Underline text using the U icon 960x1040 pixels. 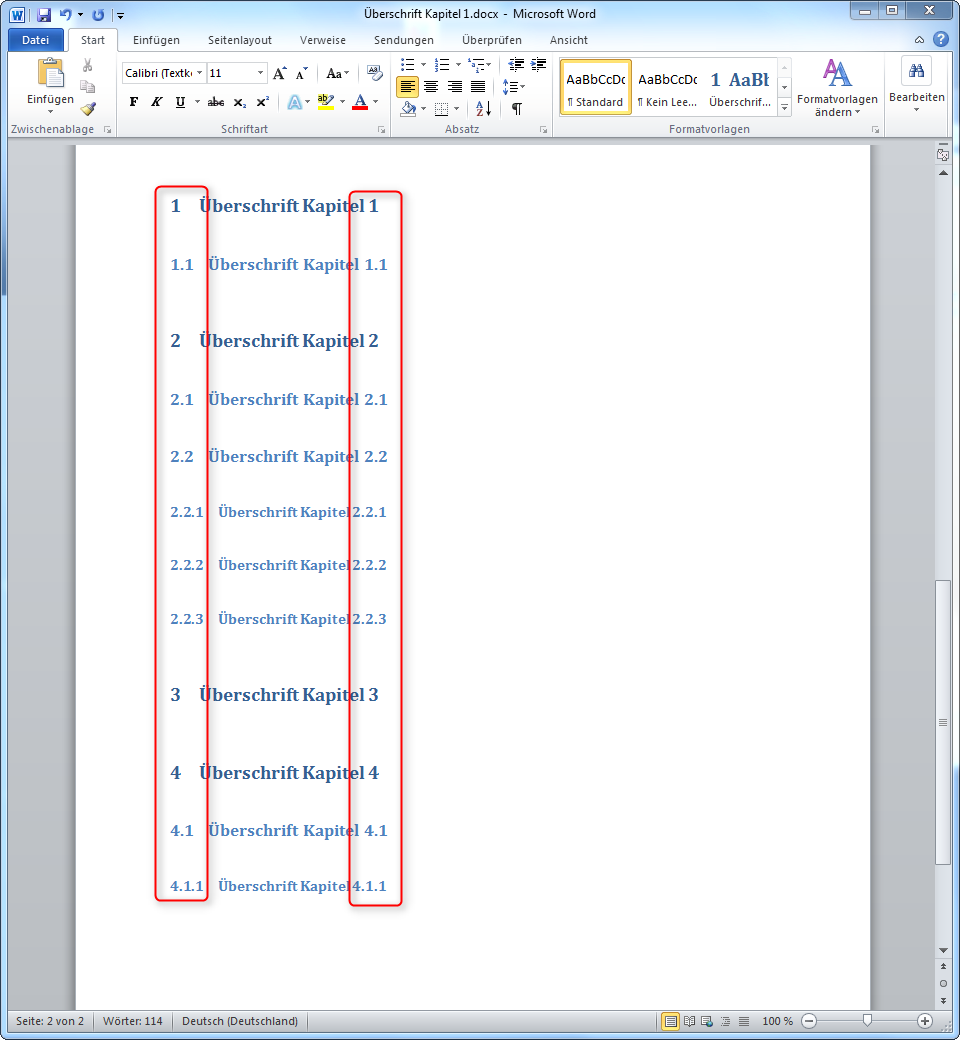pyautogui.click(x=179, y=101)
